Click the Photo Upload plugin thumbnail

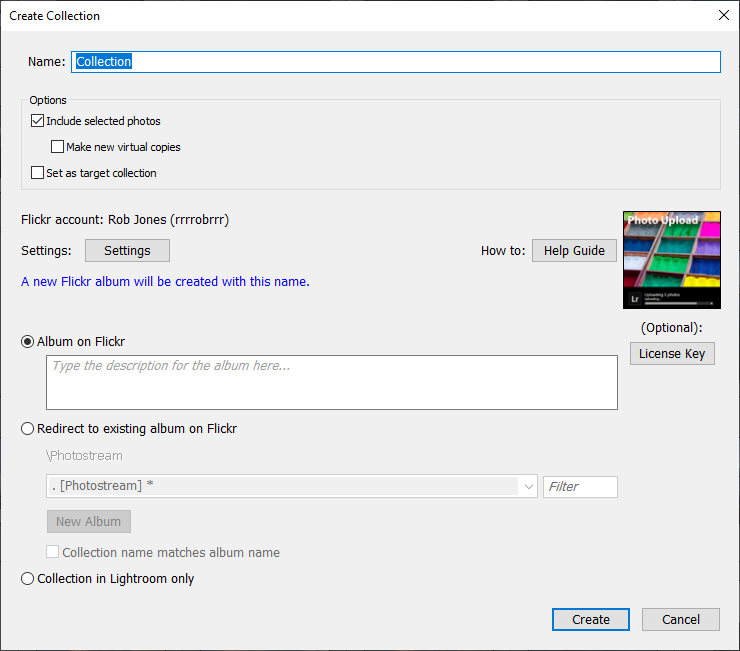671,260
